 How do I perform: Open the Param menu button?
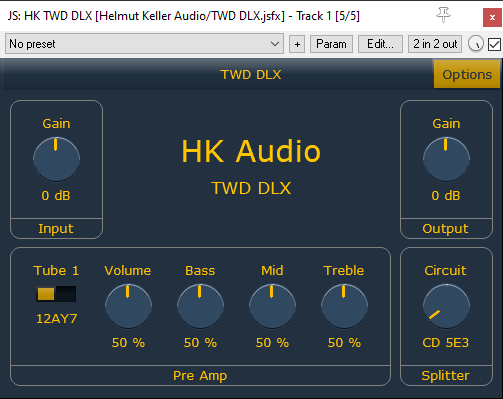331,44
